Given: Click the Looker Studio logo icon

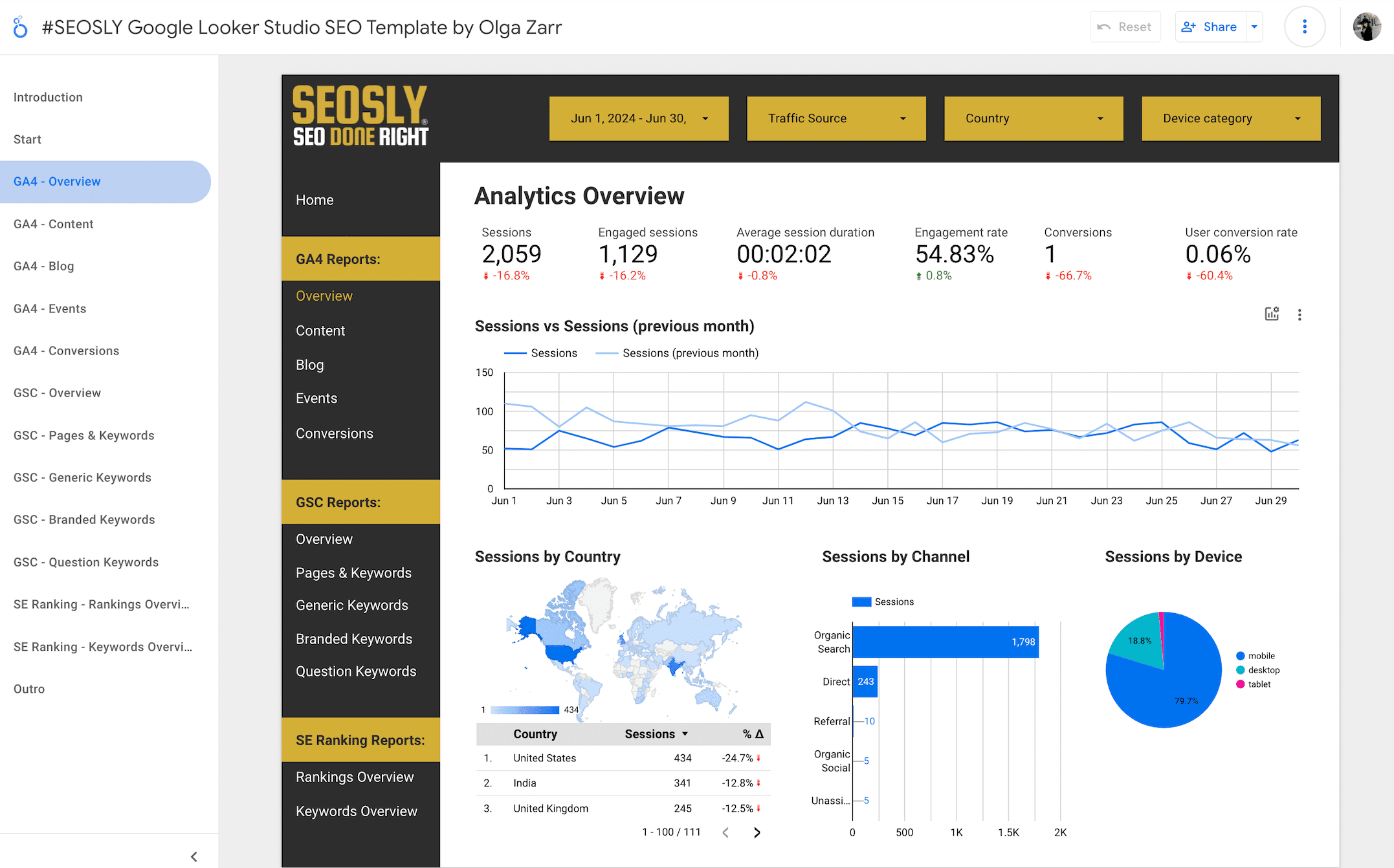Looking at the screenshot, I should (x=20, y=27).
